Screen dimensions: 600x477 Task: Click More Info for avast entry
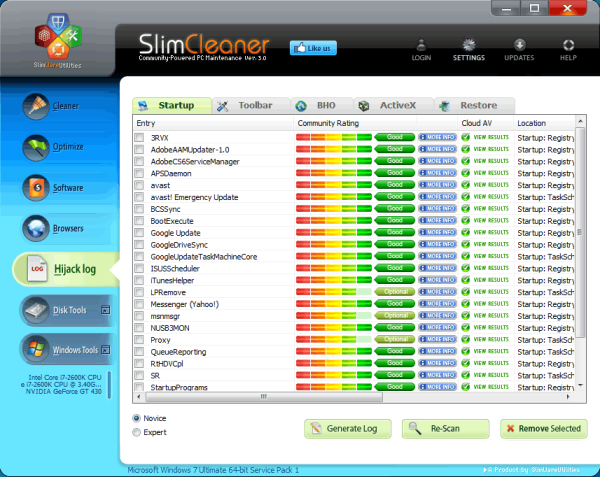(x=437, y=185)
